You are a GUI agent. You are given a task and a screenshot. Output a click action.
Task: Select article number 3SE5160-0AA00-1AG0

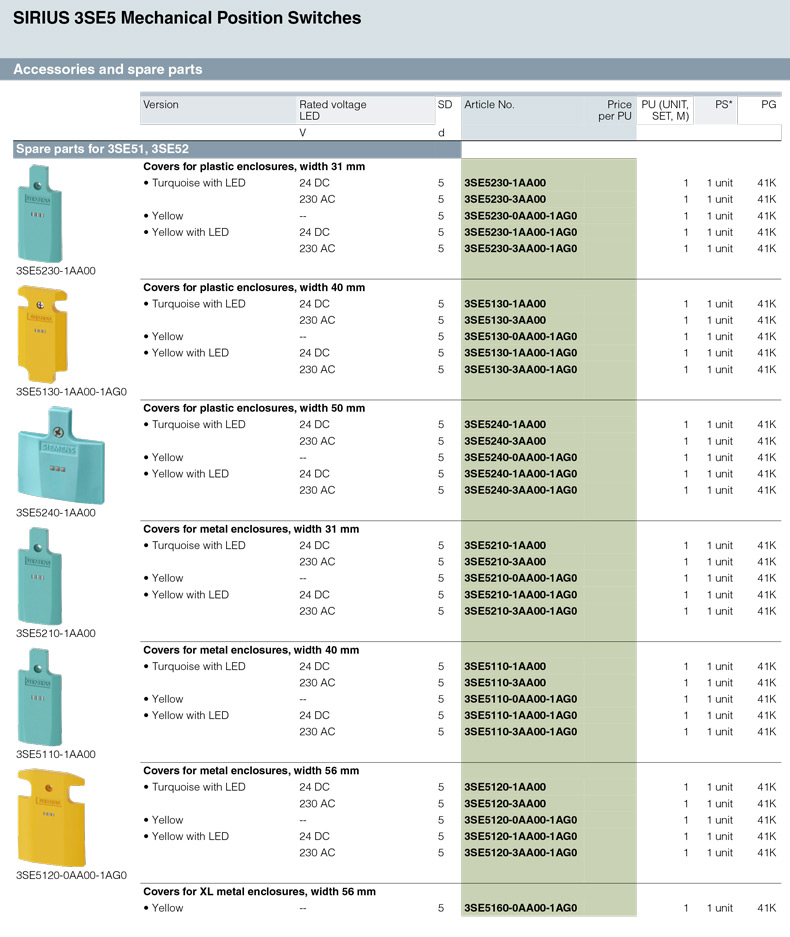[x=521, y=908]
